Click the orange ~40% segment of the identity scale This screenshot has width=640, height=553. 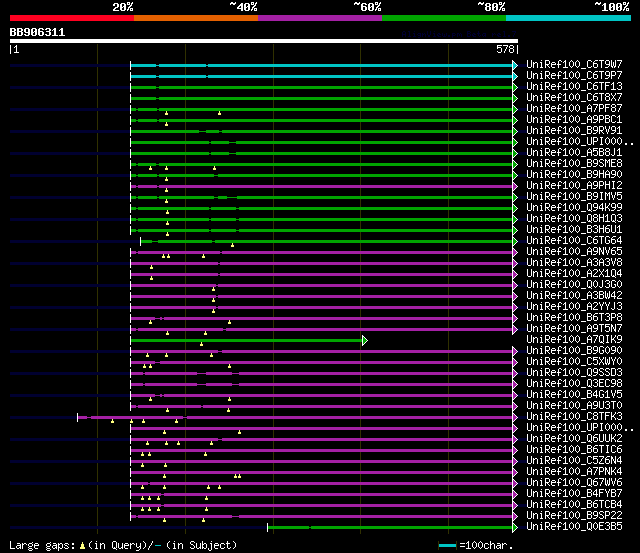(196, 18)
